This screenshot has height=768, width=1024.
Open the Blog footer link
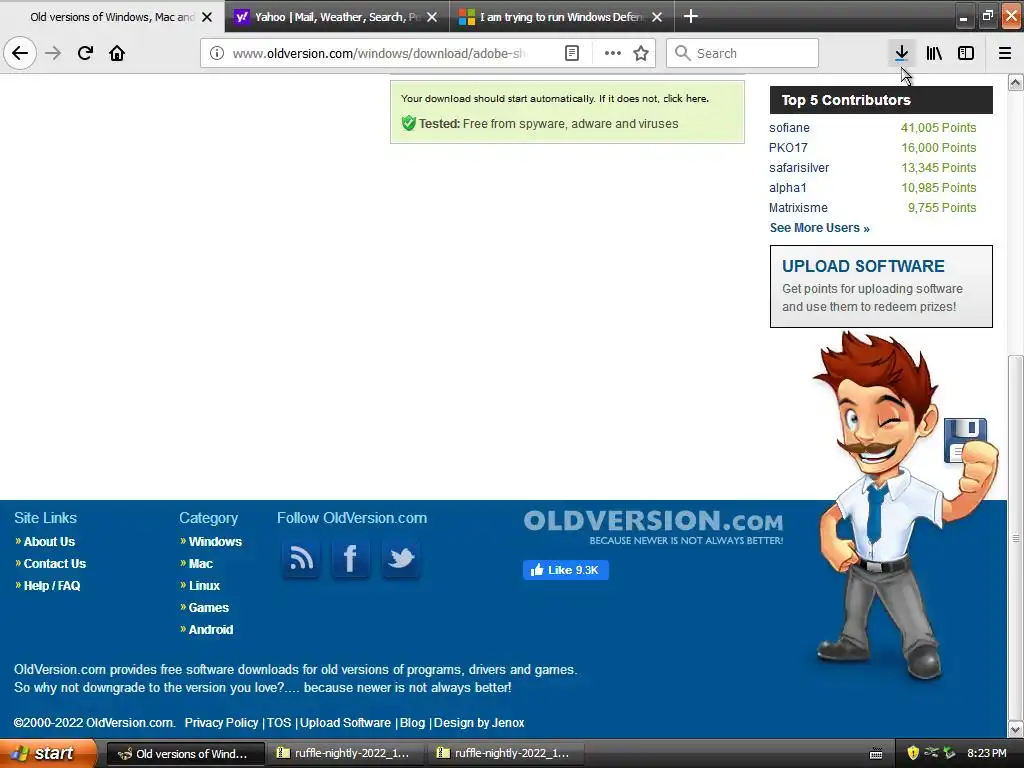click(412, 723)
